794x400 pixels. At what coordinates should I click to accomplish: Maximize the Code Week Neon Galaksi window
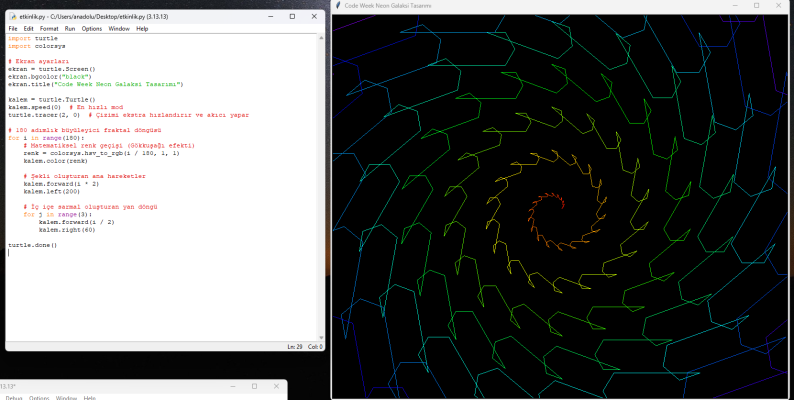[x=757, y=6]
